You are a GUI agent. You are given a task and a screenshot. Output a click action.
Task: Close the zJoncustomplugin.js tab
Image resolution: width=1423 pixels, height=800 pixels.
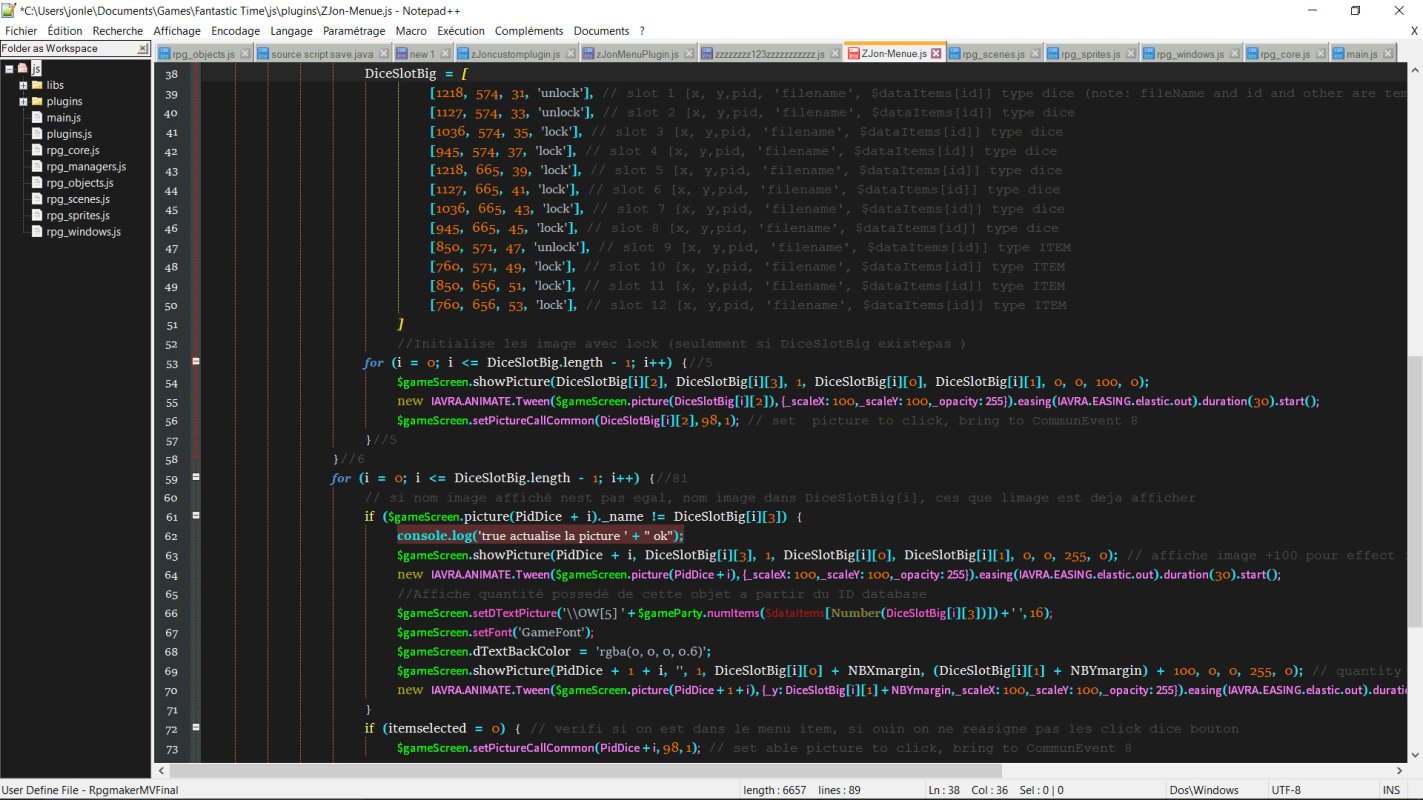[x=570, y=54]
